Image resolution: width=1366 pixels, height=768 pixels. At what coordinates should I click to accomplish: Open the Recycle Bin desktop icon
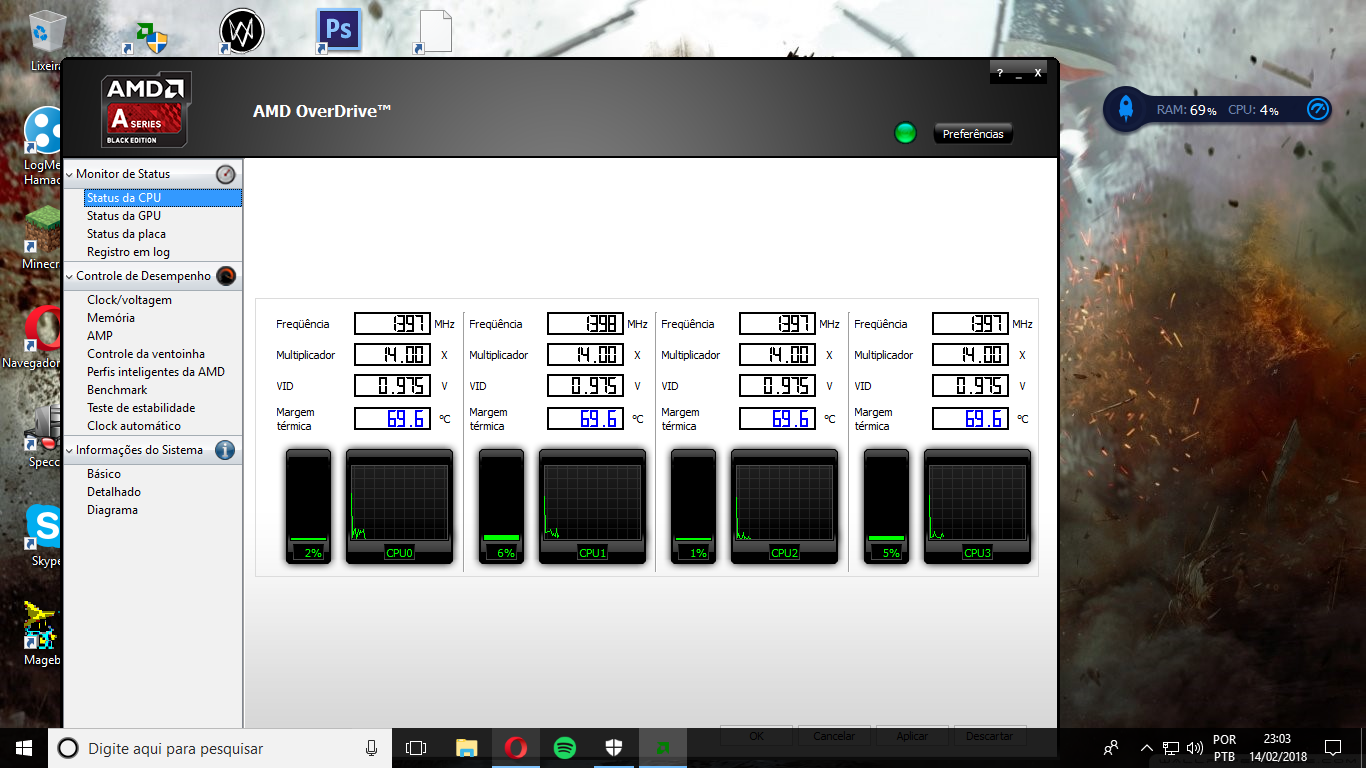coord(44,40)
